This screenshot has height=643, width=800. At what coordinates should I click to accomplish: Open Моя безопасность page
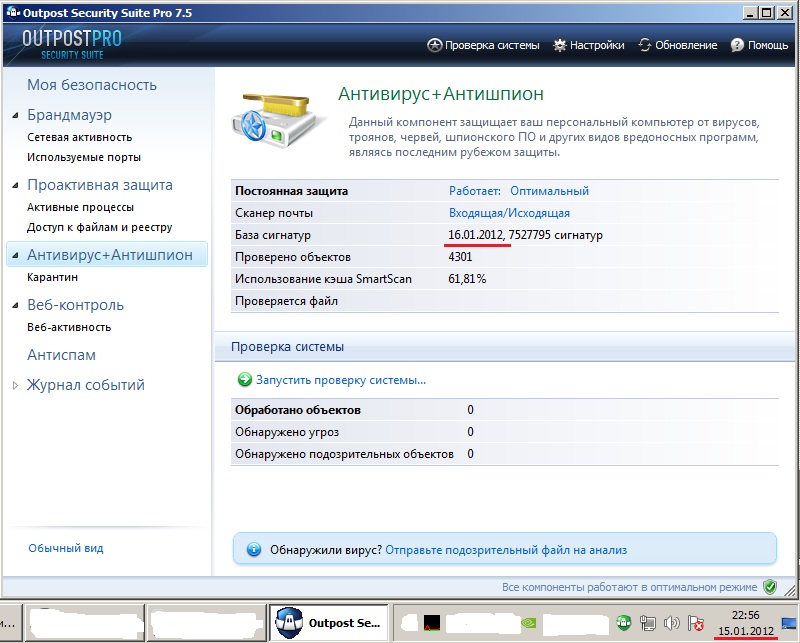tap(92, 85)
